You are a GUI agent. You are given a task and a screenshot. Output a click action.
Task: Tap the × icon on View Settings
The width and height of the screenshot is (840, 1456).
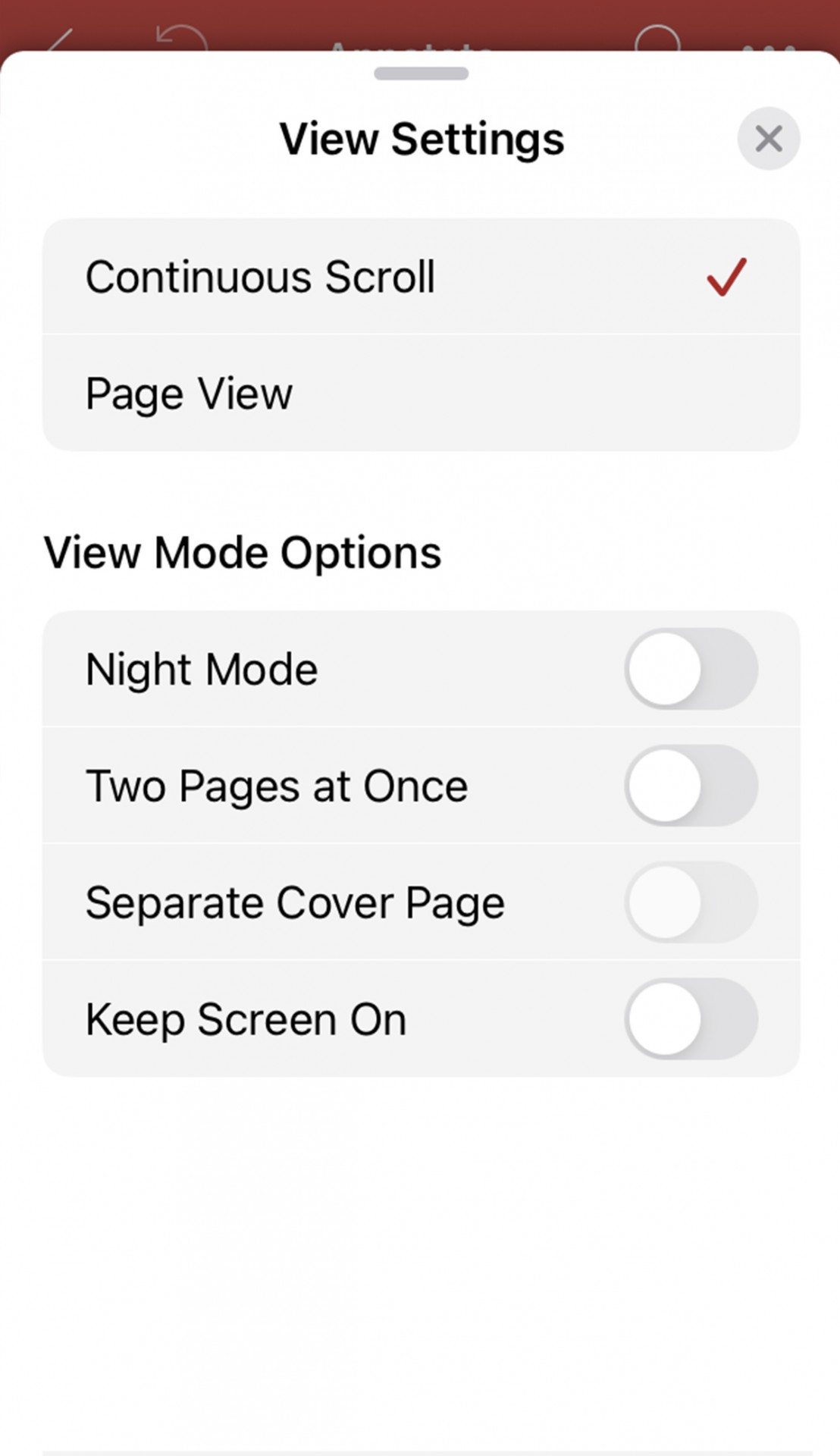click(768, 139)
